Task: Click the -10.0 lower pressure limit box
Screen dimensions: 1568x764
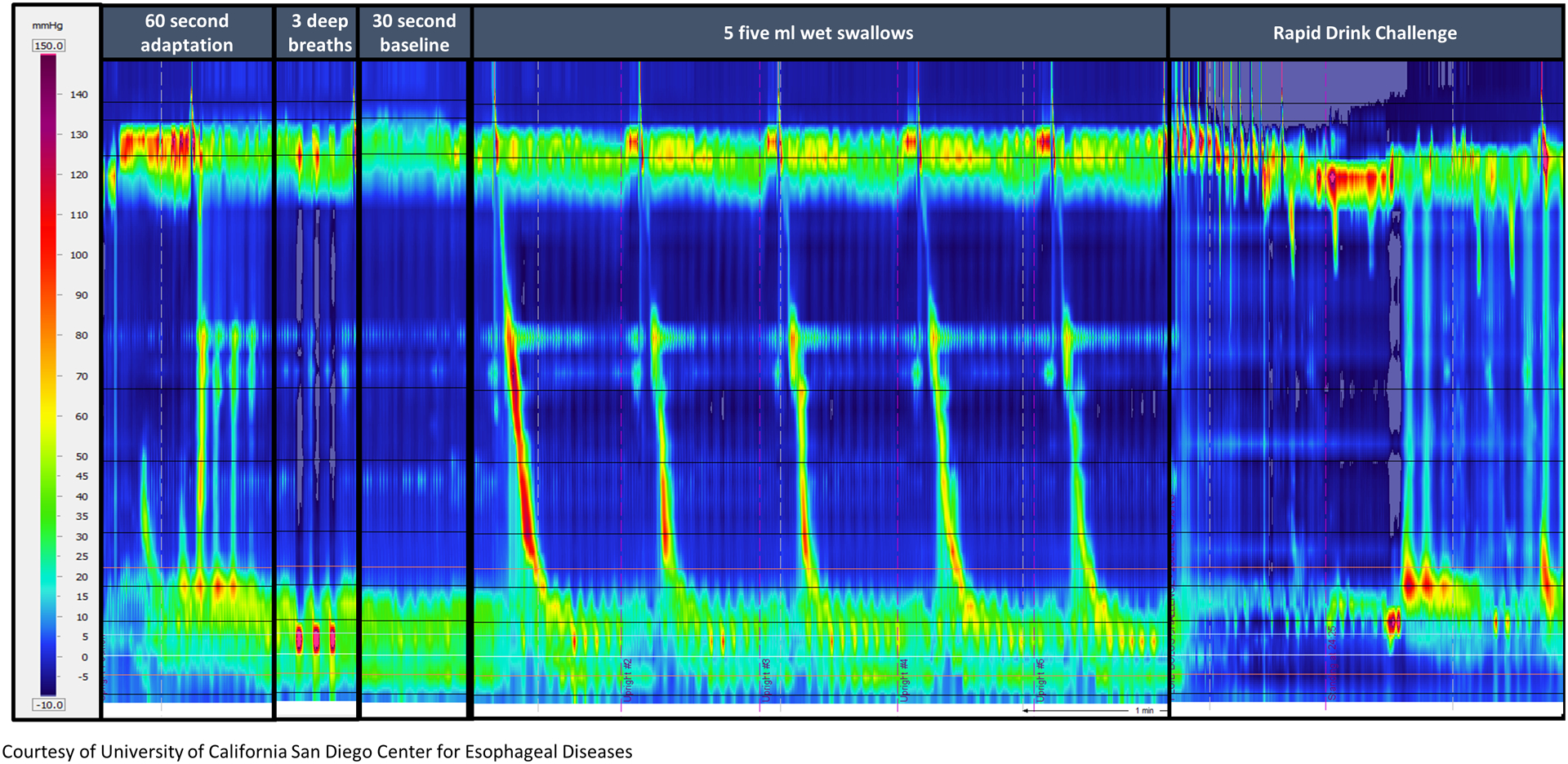Action: [x=49, y=704]
